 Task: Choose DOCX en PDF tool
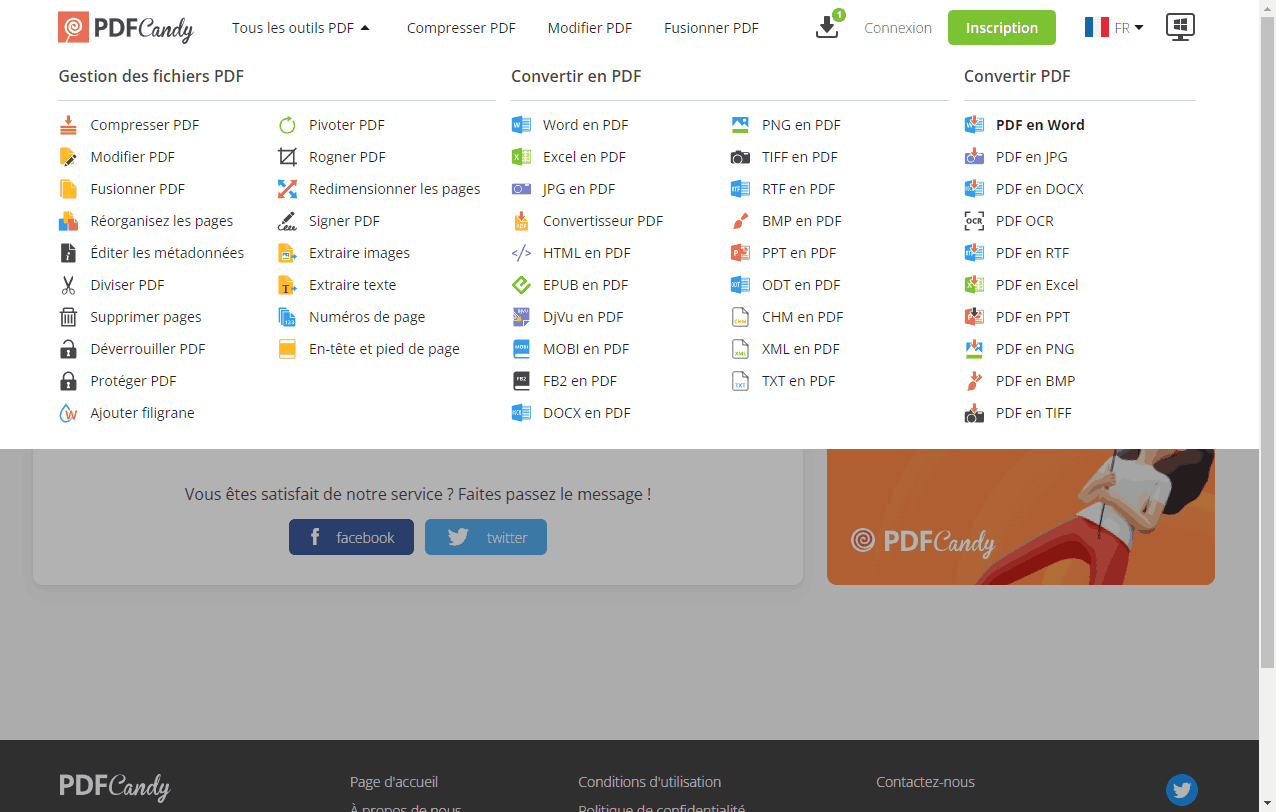point(587,413)
